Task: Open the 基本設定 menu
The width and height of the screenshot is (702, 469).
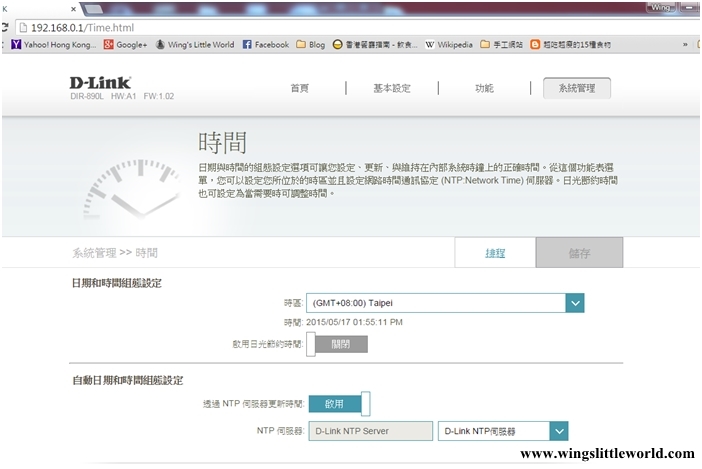Action: click(x=391, y=88)
